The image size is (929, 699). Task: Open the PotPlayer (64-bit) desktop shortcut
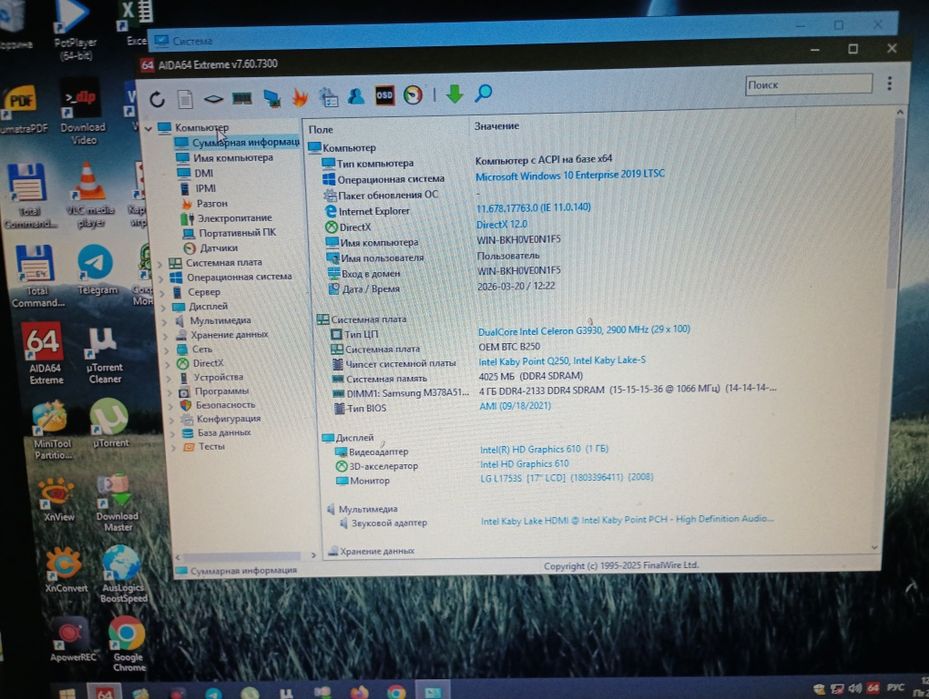click(75, 30)
